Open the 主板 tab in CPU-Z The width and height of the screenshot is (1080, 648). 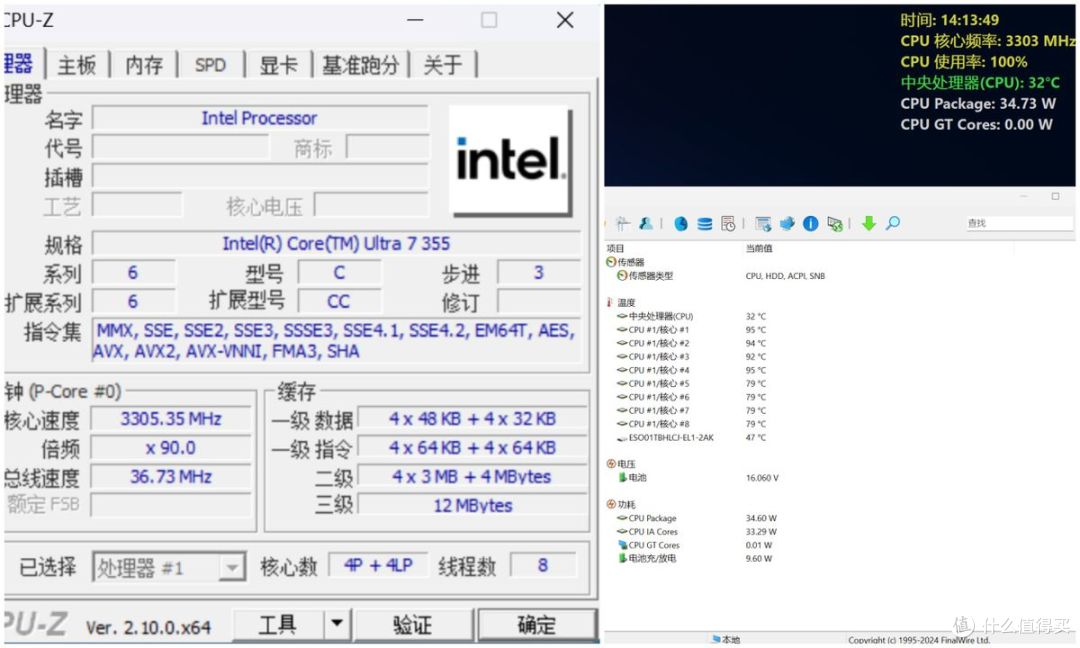[76, 65]
